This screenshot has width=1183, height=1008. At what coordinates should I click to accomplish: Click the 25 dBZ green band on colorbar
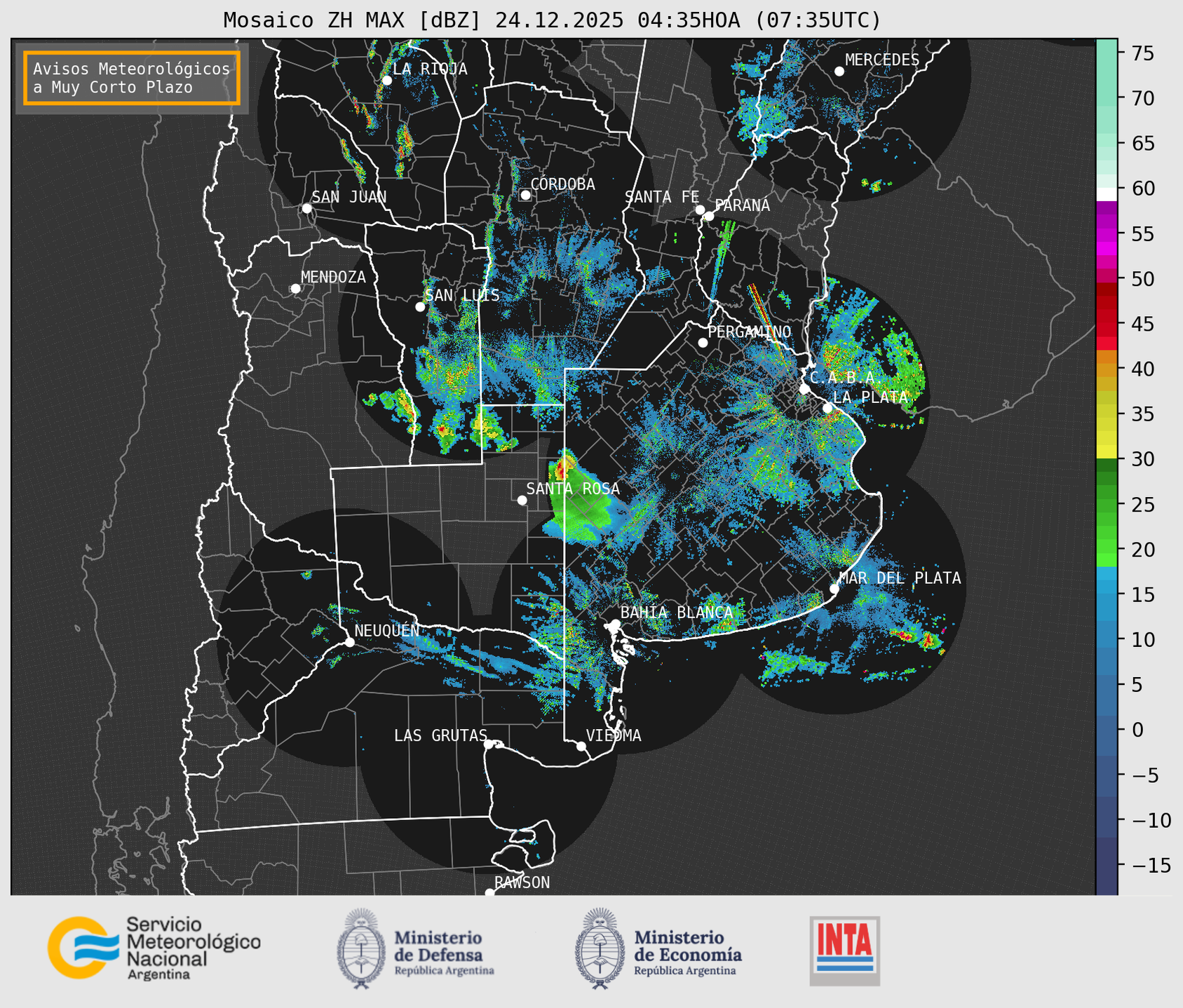point(1107,504)
